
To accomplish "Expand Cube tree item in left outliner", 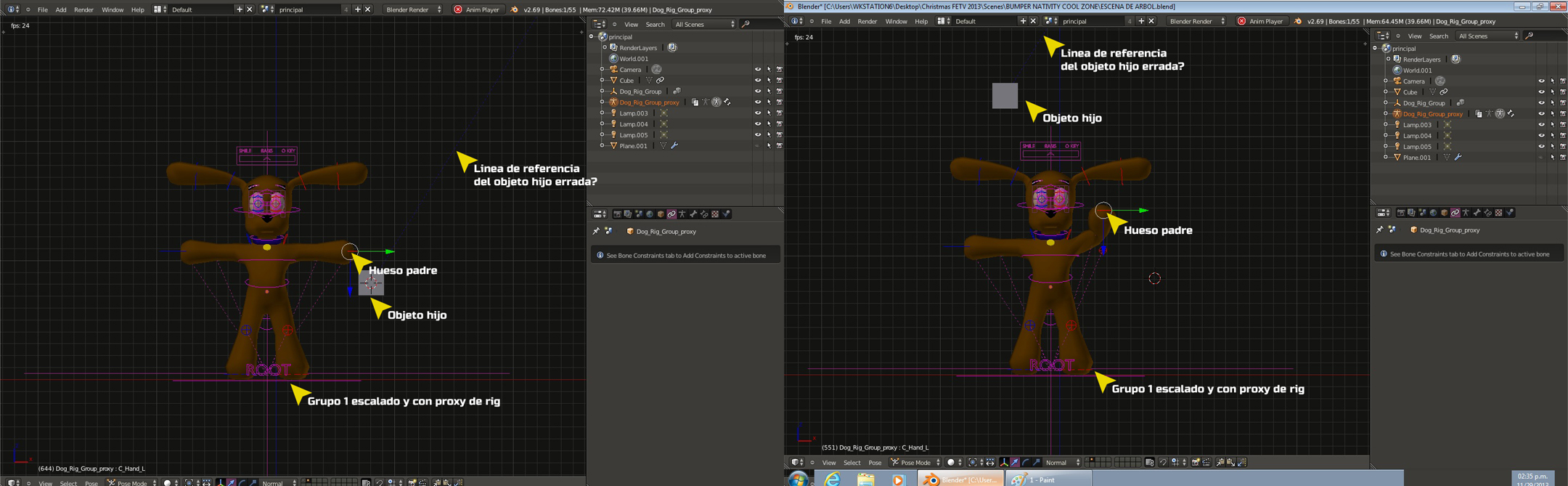I will pyautogui.click(x=602, y=81).
